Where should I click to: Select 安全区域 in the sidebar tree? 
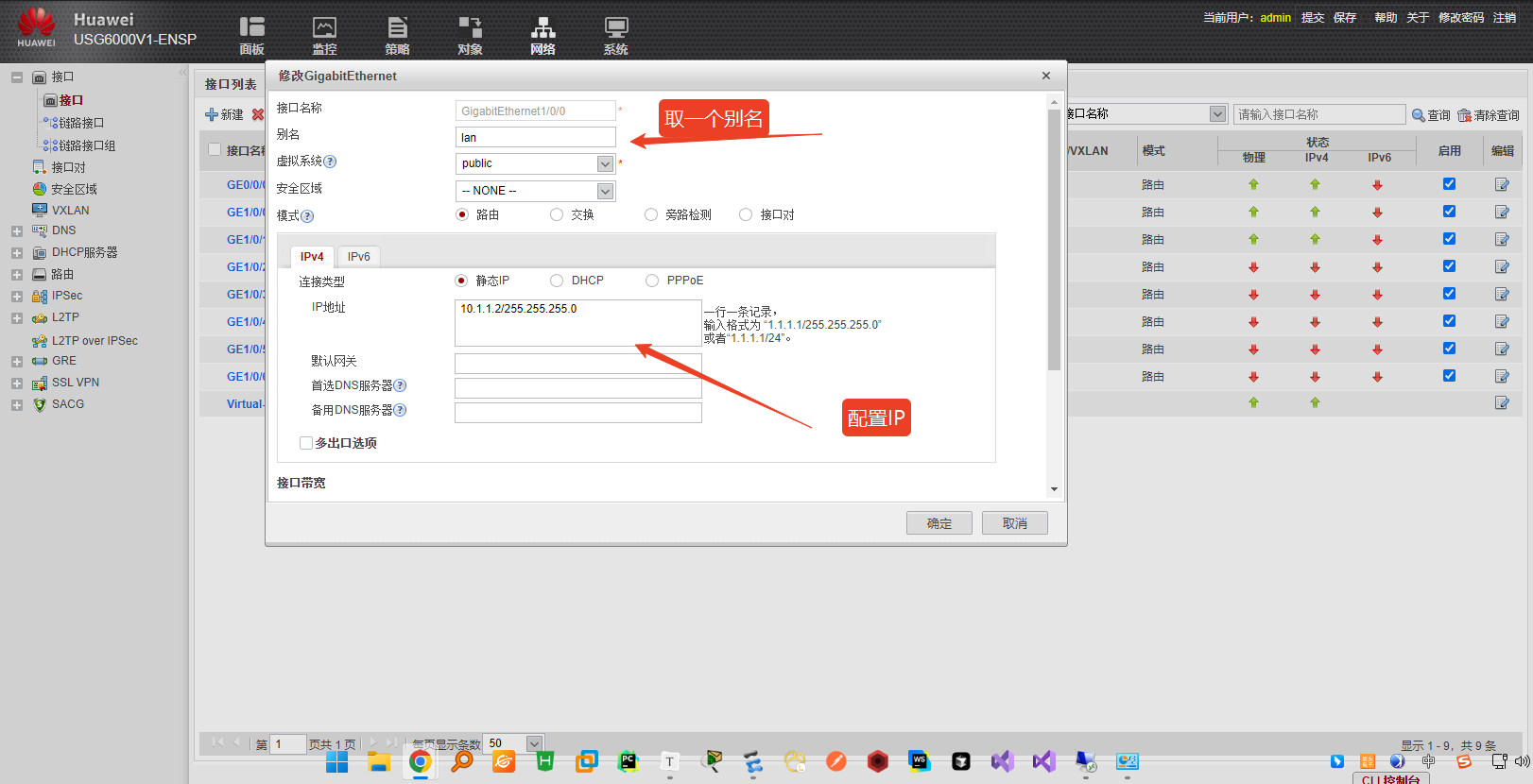(74, 189)
